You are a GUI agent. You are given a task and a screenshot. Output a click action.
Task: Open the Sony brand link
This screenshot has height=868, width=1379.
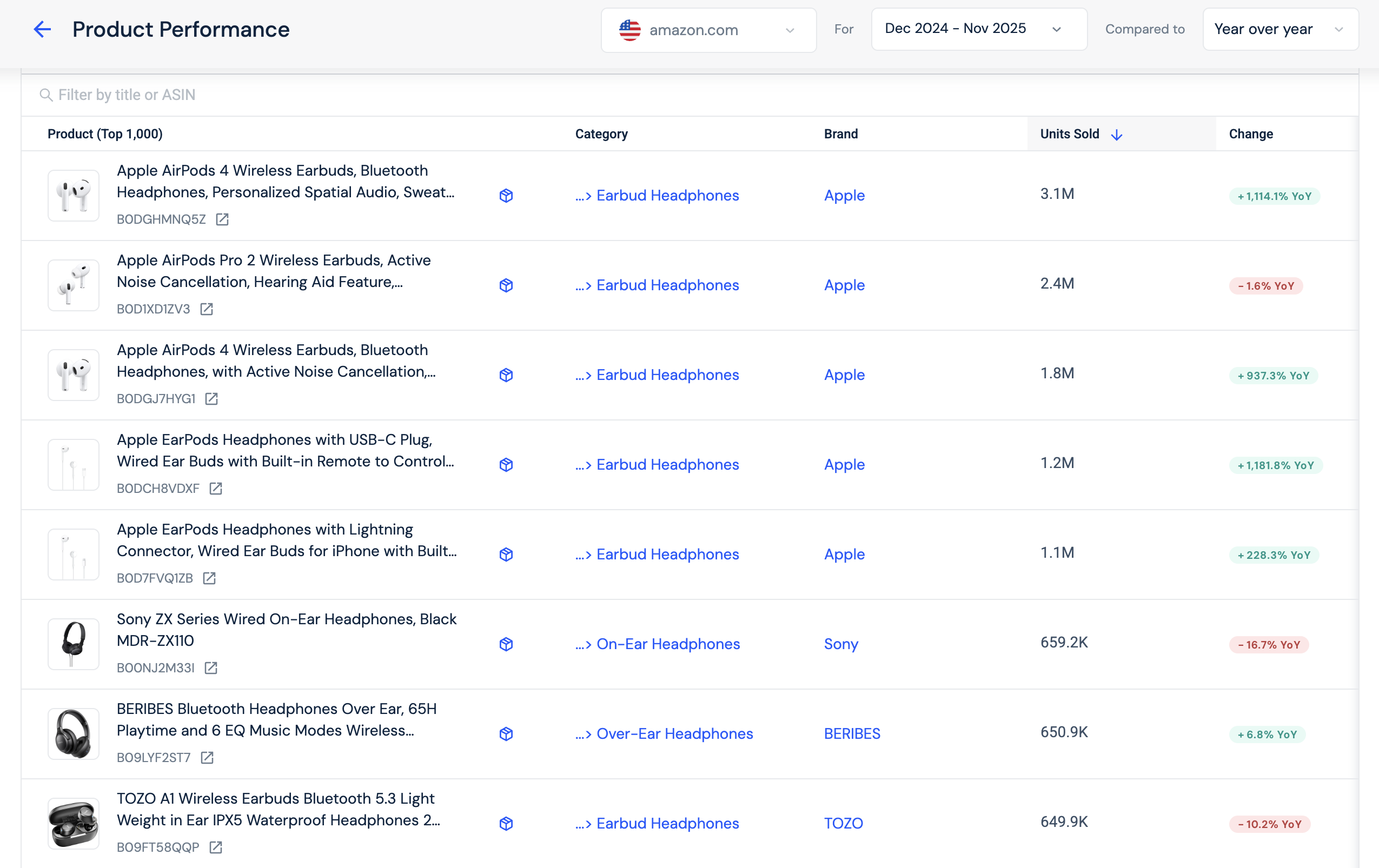click(841, 644)
